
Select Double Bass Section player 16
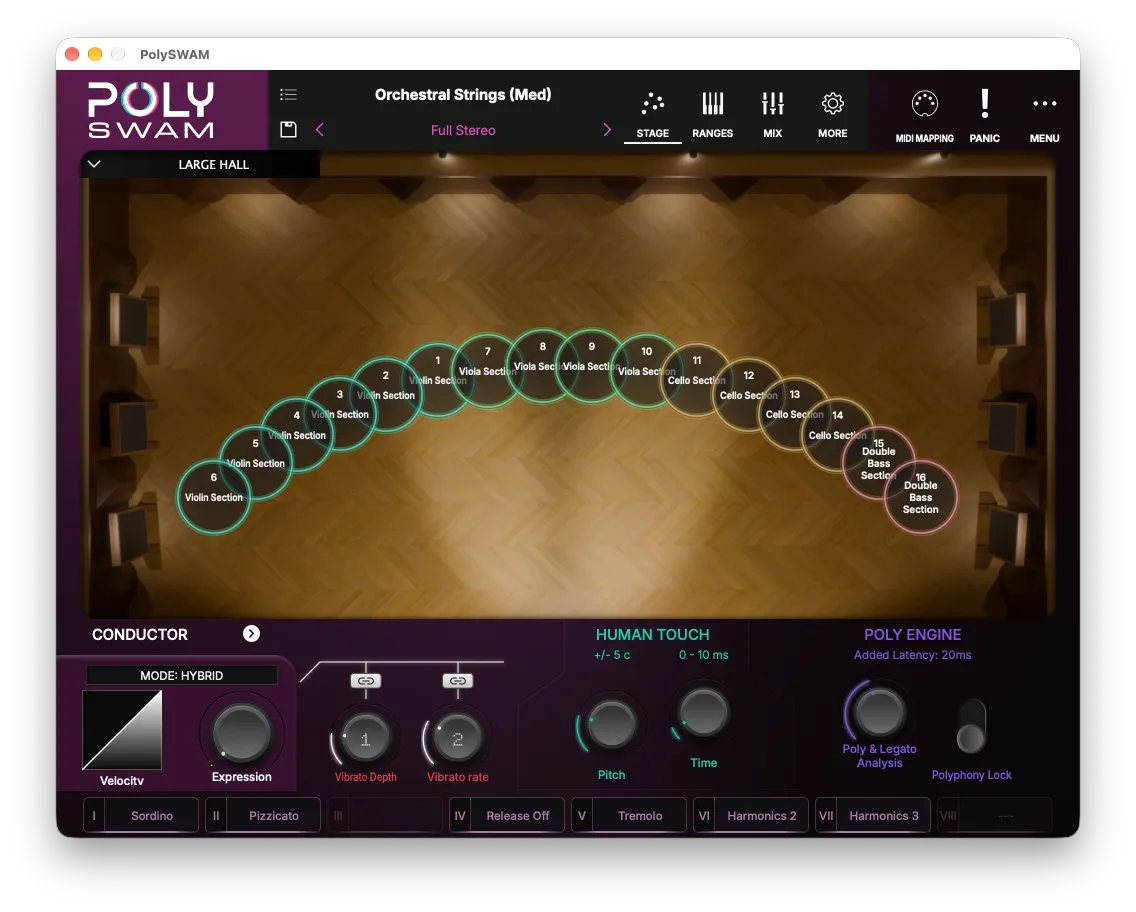click(921, 497)
